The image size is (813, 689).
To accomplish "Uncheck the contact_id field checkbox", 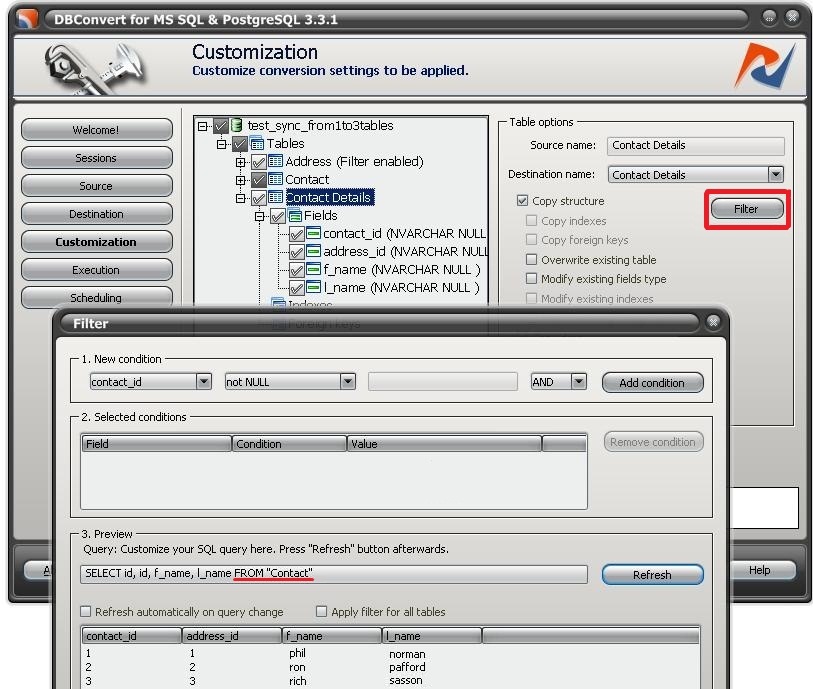I will coord(296,234).
